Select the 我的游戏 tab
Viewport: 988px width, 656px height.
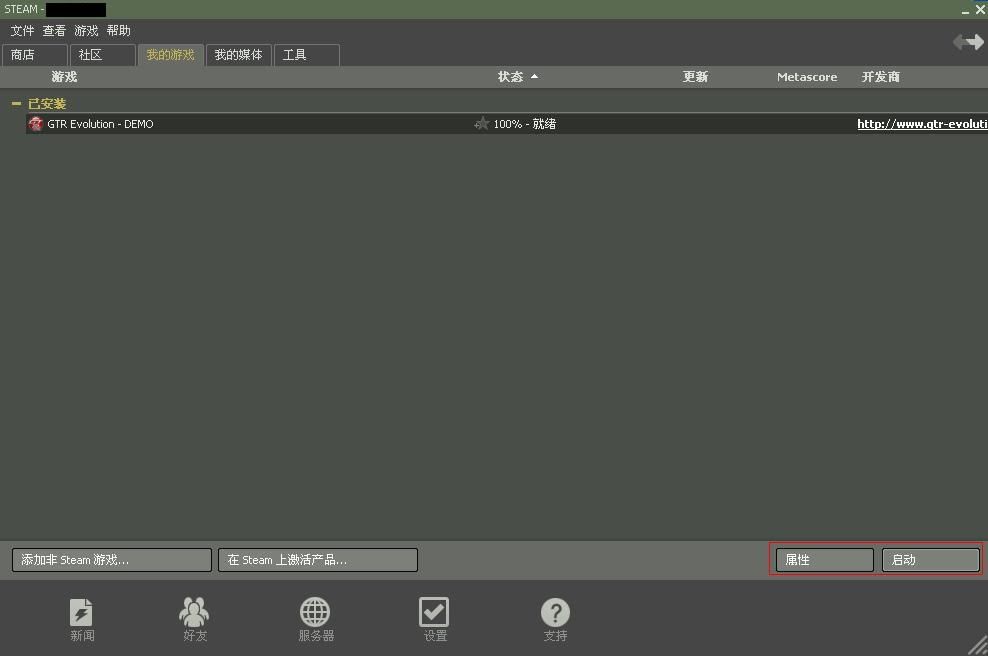tap(171, 55)
